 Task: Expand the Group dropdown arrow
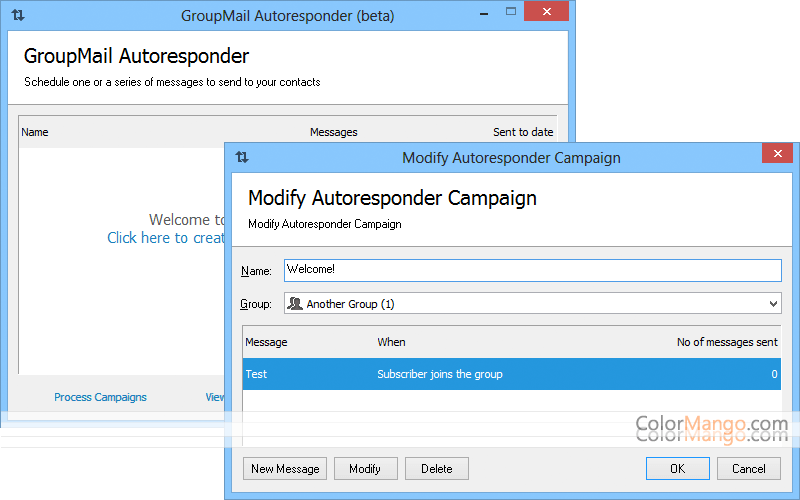point(772,304)
